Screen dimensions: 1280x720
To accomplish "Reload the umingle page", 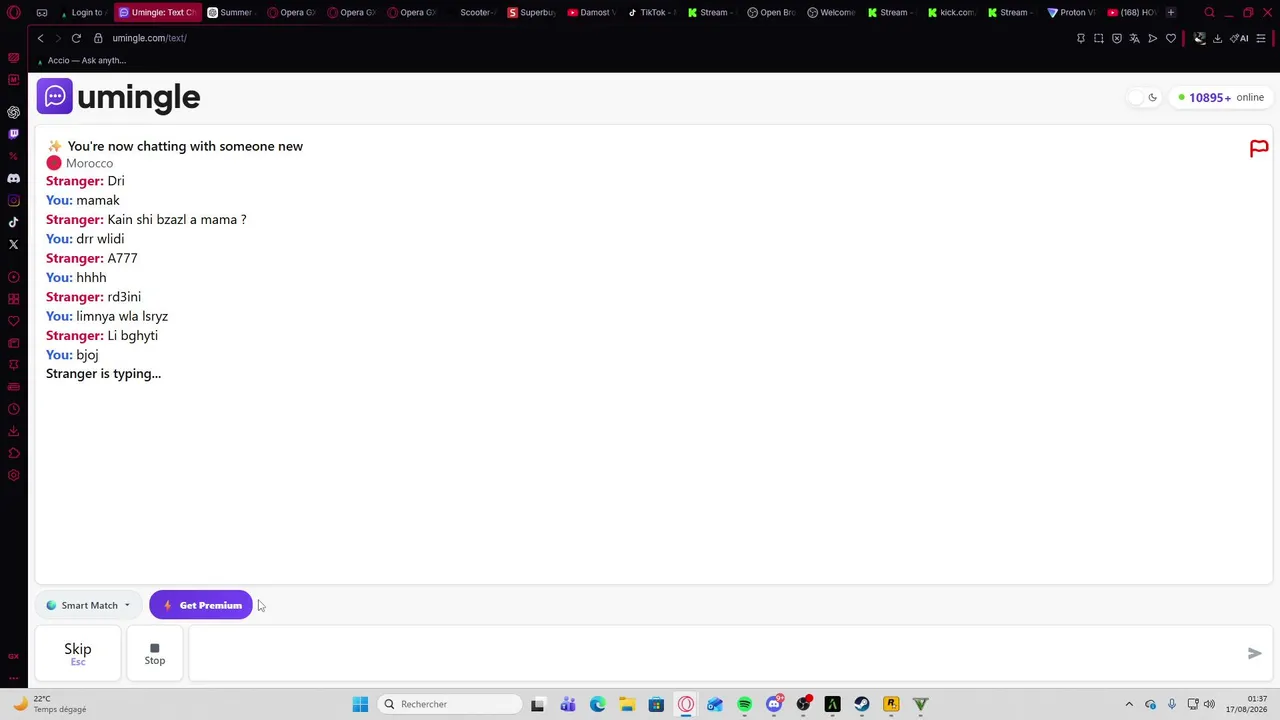I will [76, 38].
